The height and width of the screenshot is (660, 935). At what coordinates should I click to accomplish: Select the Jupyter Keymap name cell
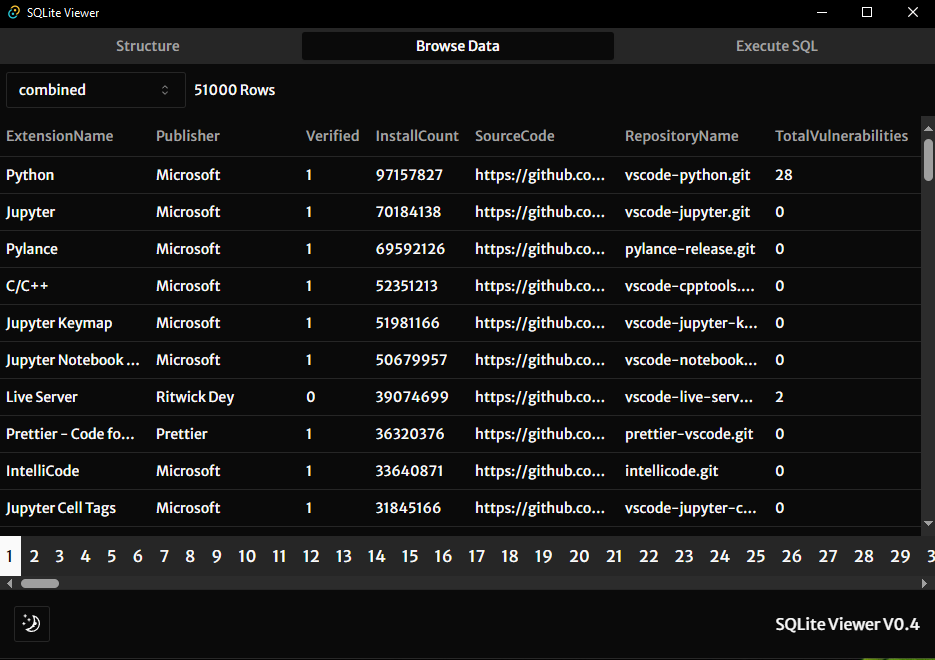pyautogui.click(x=59, y=323)
